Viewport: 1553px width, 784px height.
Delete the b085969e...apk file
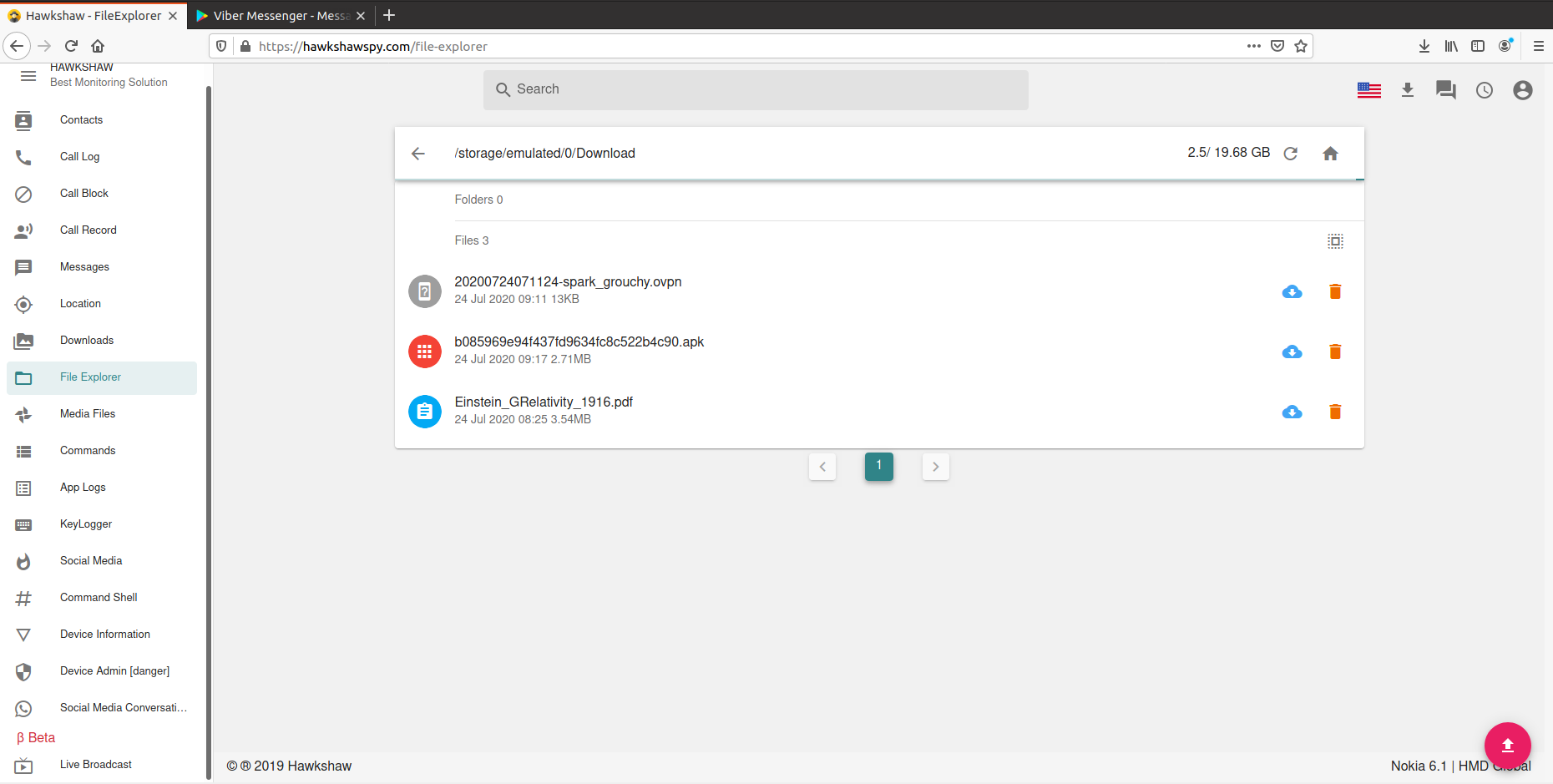(1335, 352)
